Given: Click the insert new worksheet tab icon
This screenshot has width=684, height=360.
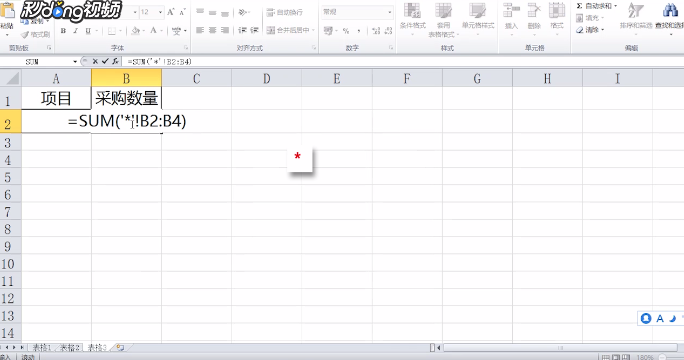Looking at the screenshot, I should pyautogui.click(x=120, y=347).
